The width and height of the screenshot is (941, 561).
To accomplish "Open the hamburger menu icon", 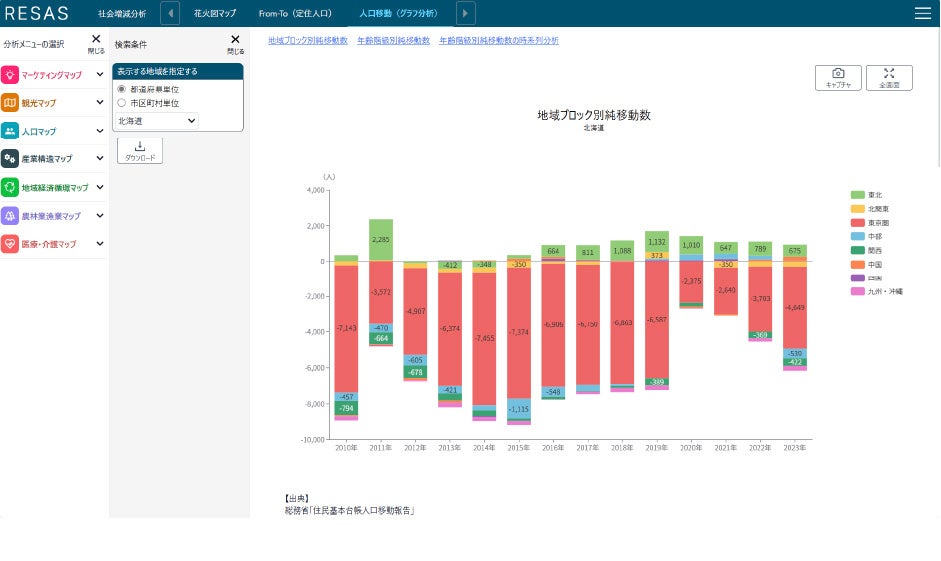I will tap(922, 13).
